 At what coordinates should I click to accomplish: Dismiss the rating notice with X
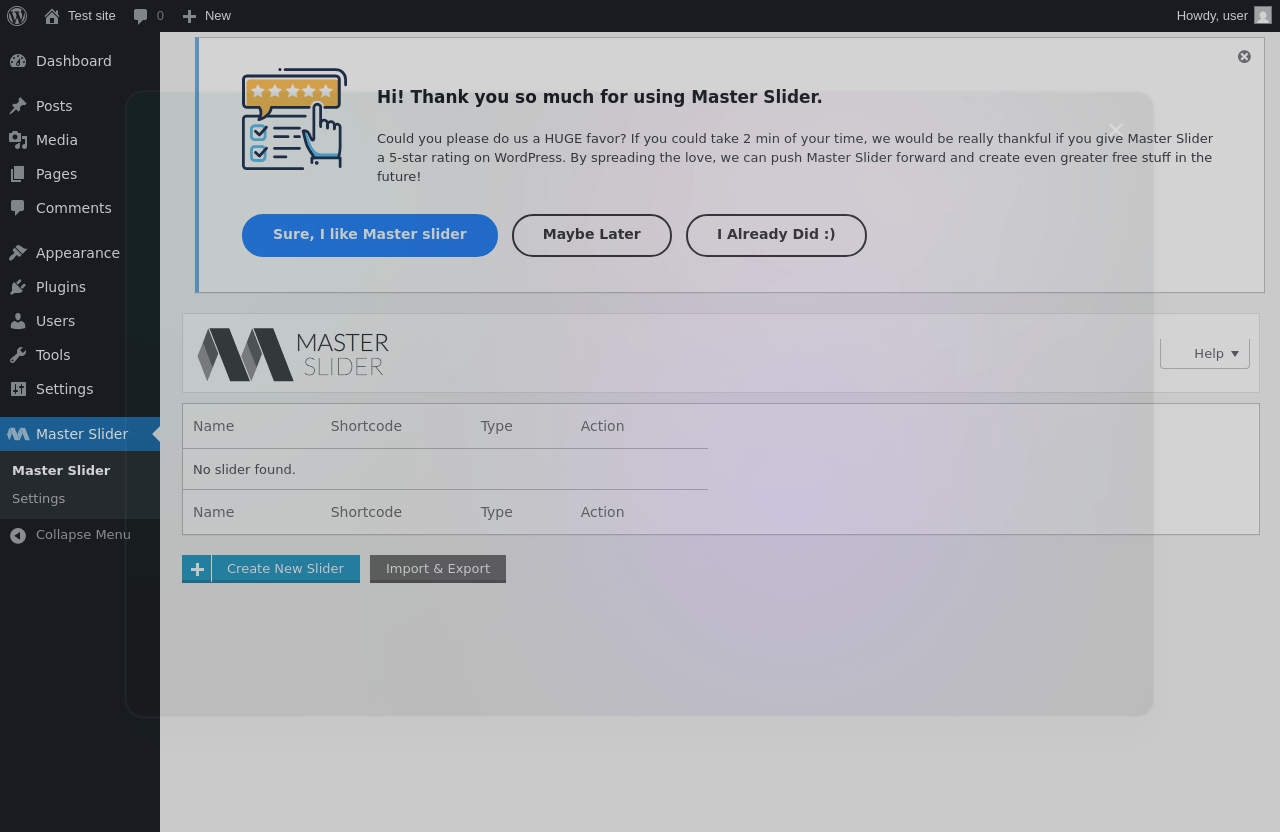pos(1244,57)
